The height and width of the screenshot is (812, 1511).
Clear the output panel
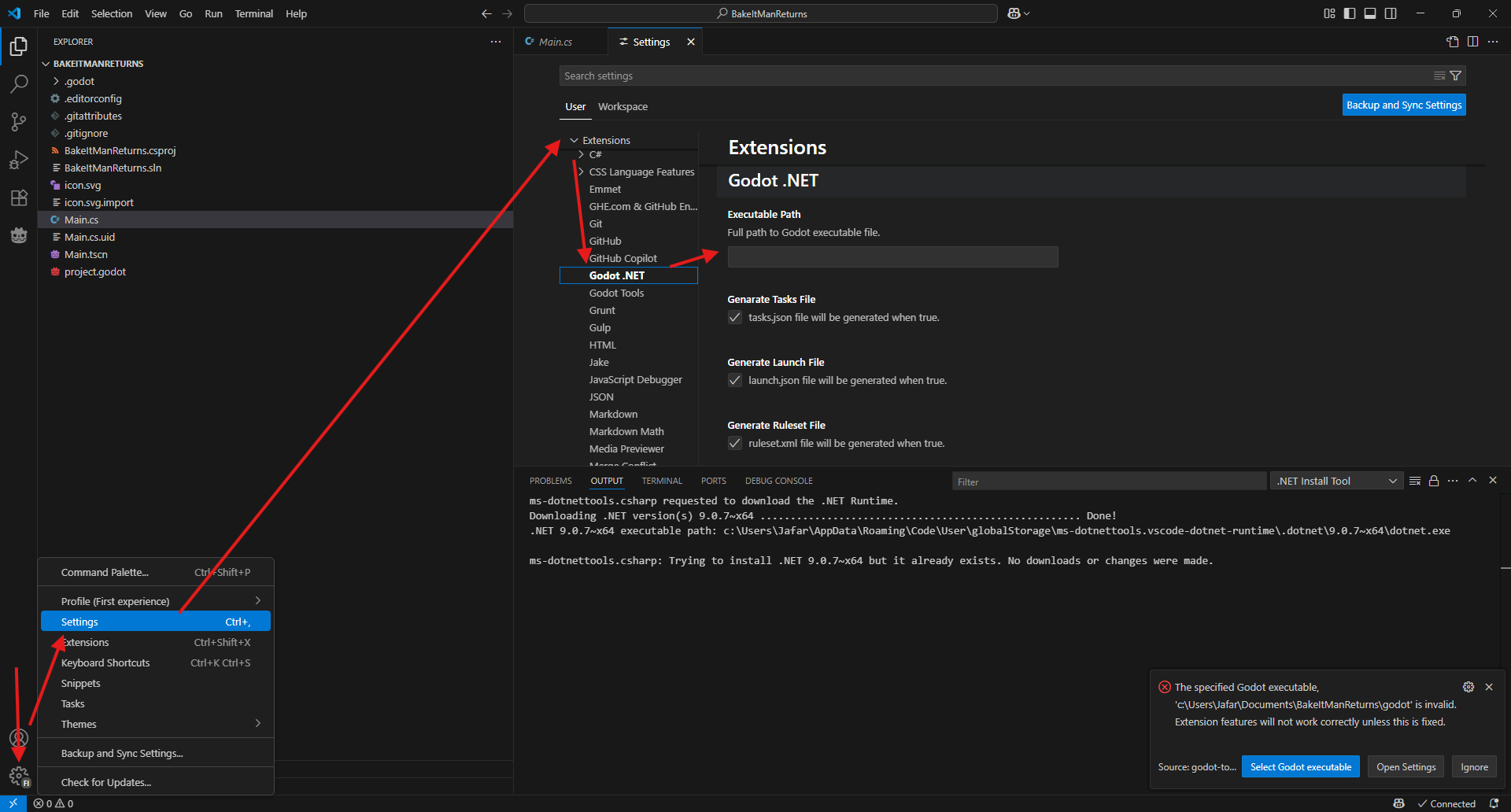coord(1415,481)
